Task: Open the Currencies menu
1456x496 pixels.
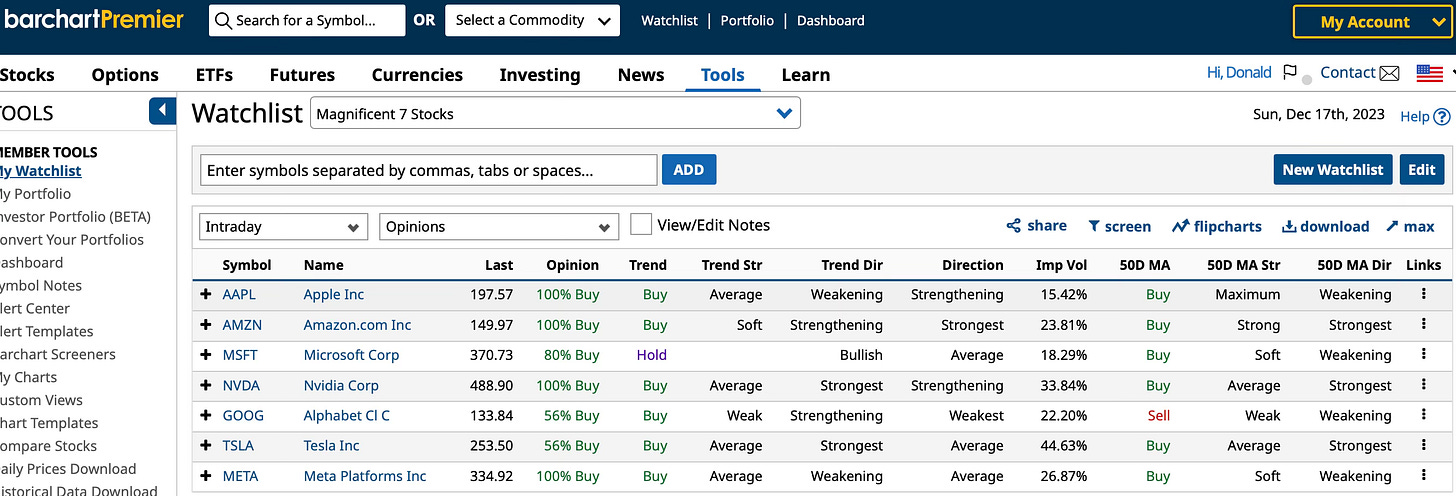Action: (417, 75)
